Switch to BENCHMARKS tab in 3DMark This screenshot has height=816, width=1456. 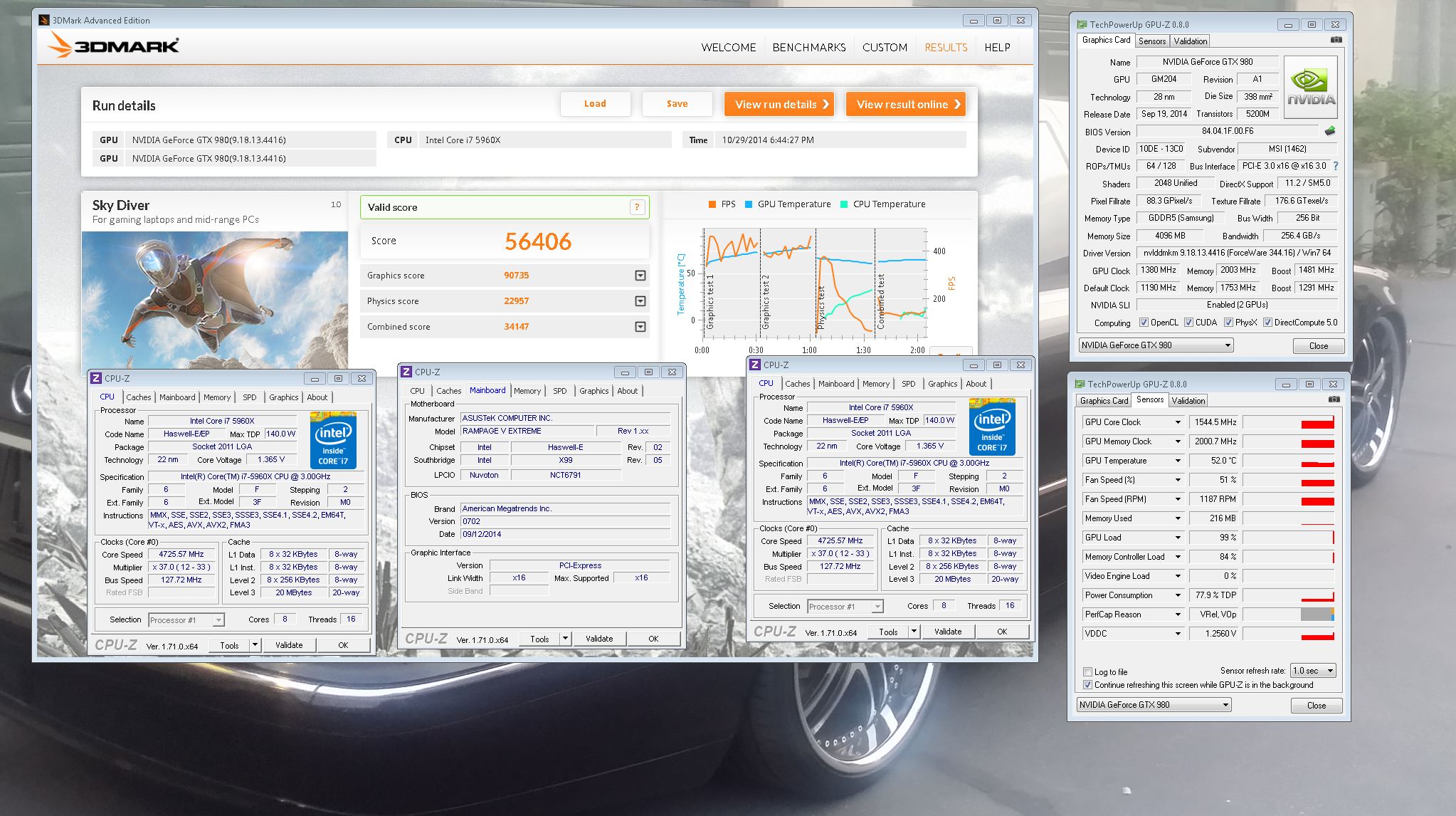pos(809,48)
